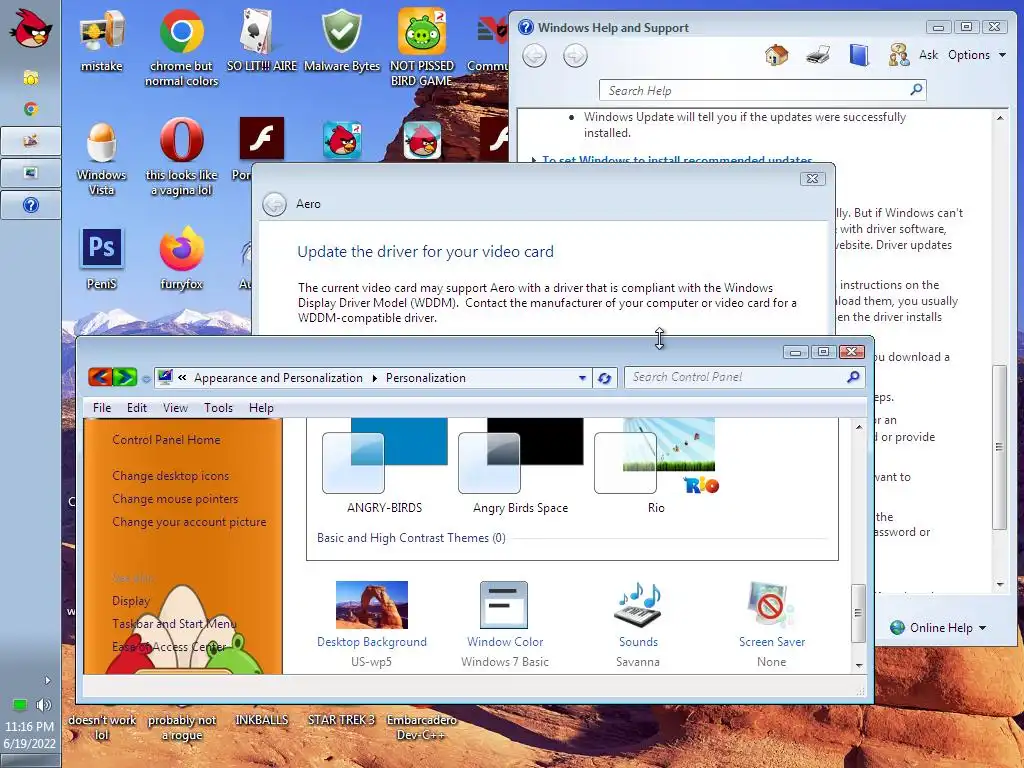The width and height of the screenshot is (1024, 768).
Task: Click 'Appearance and Personalization' breadcrumb
Action: coord(278,378)
